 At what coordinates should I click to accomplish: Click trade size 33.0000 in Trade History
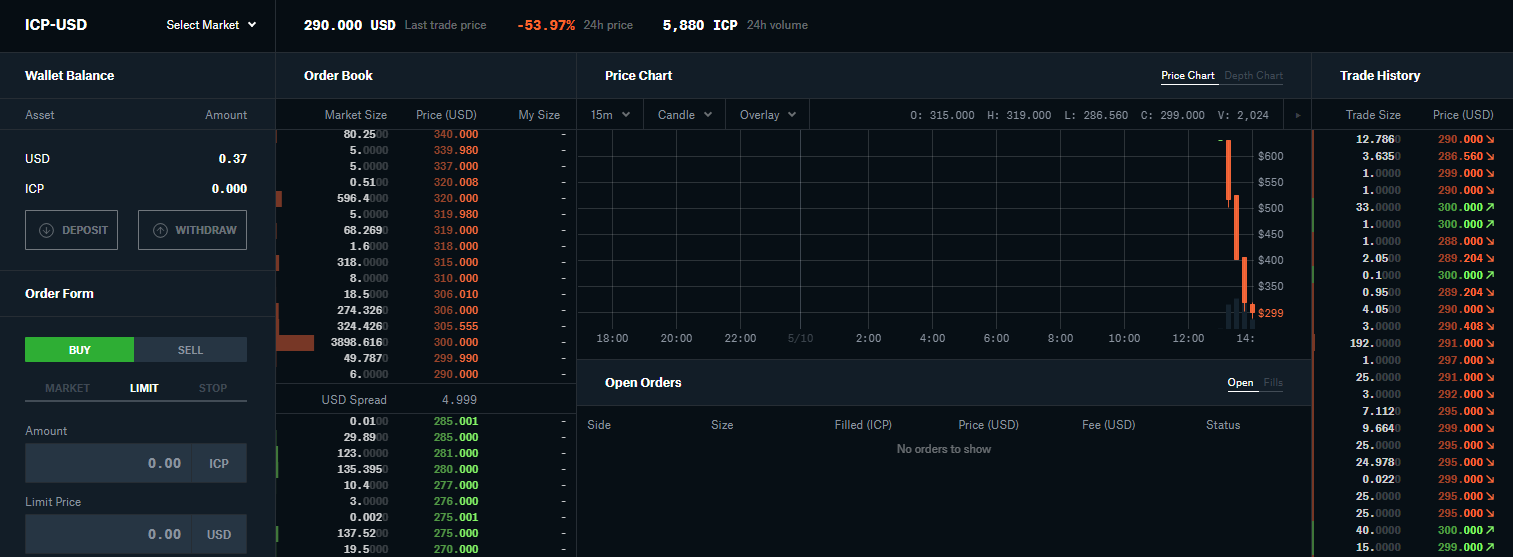pos(1378,207)
